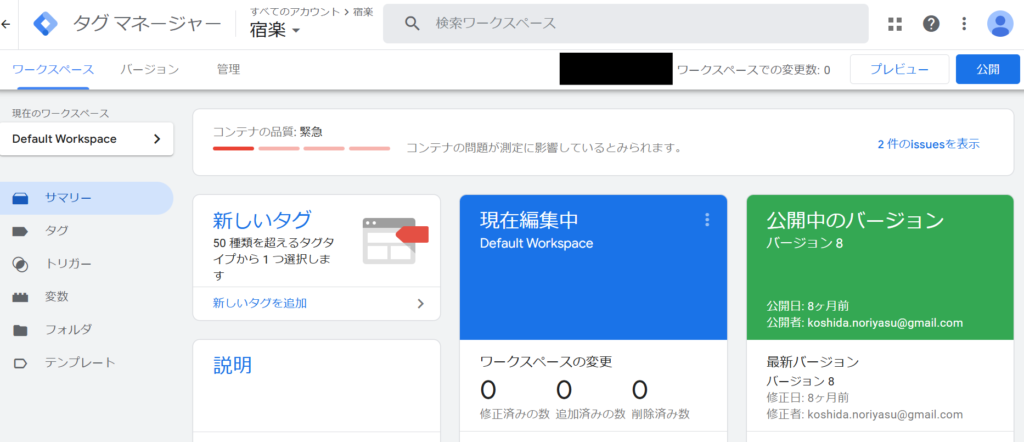The image size is (1024, 442).
Task: Click the 新しいタグ card heading
Action: (x=262, y=220)
